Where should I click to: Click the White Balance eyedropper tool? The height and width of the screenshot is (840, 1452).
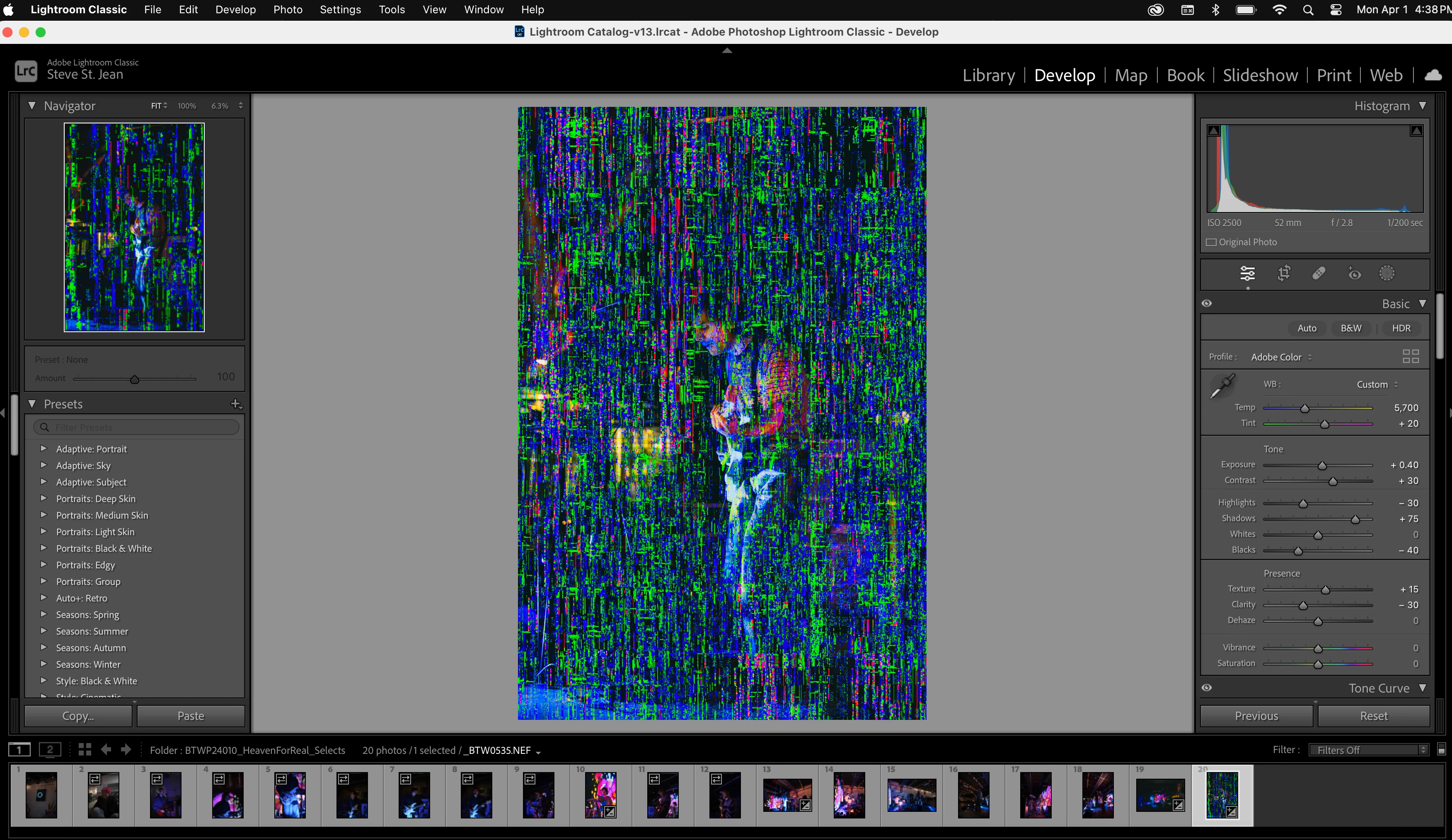pyautogui.click(x=1222, y=386)
